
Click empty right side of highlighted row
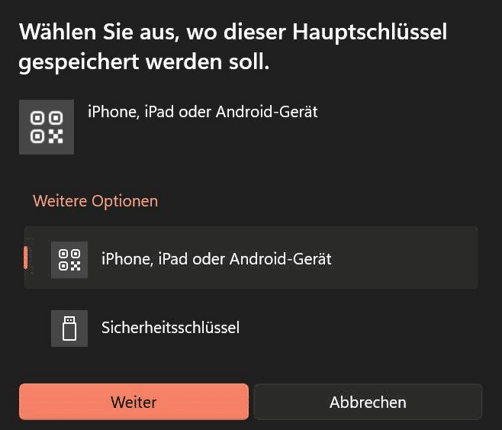pos(405,258)
